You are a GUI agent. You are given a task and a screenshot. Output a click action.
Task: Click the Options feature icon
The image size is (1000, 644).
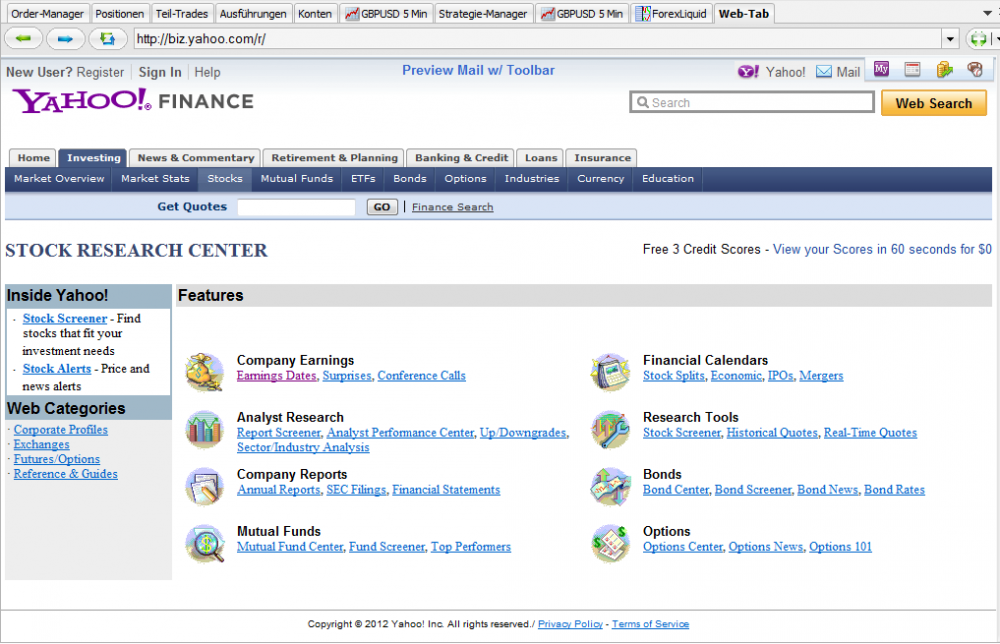tap(610, 543)
